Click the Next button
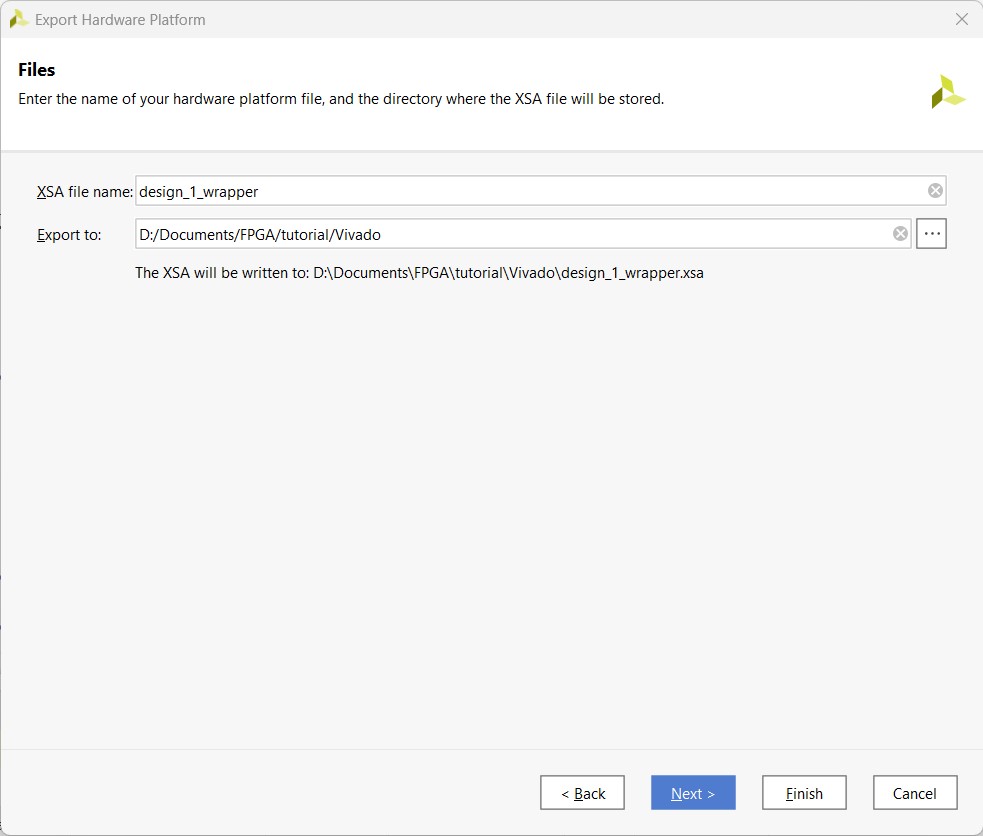The image size is (983, 836). pyautogui.click(x=693, y=793)
